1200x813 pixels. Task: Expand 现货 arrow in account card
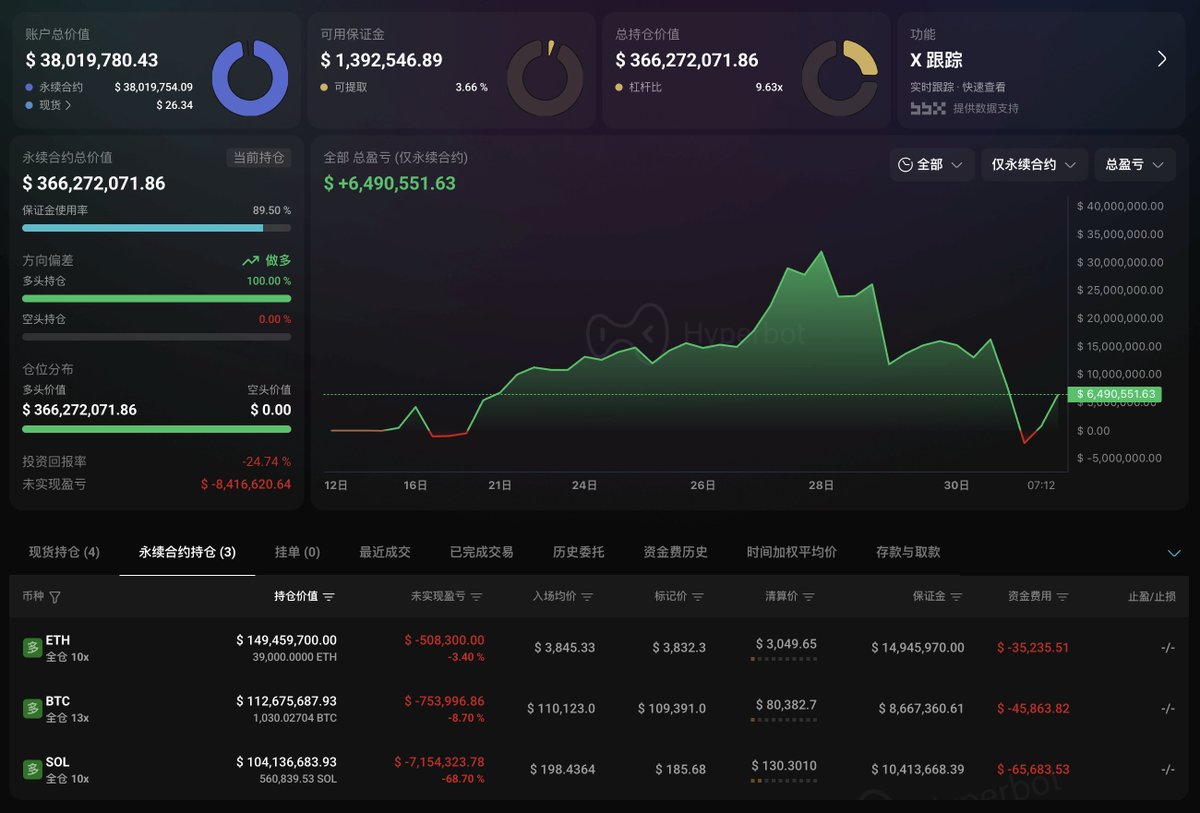point(70,105)
